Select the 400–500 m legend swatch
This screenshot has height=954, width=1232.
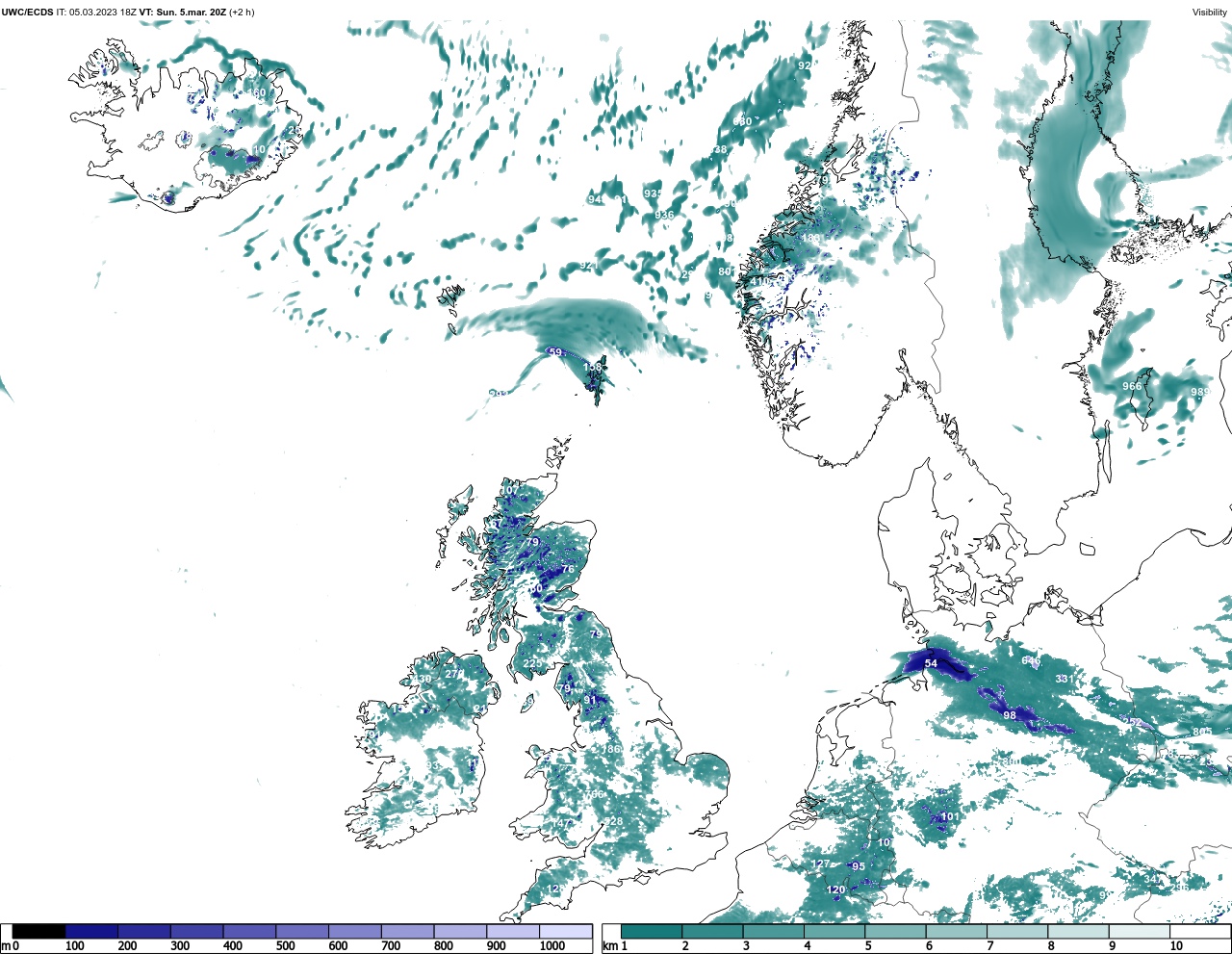coord(249,932)
